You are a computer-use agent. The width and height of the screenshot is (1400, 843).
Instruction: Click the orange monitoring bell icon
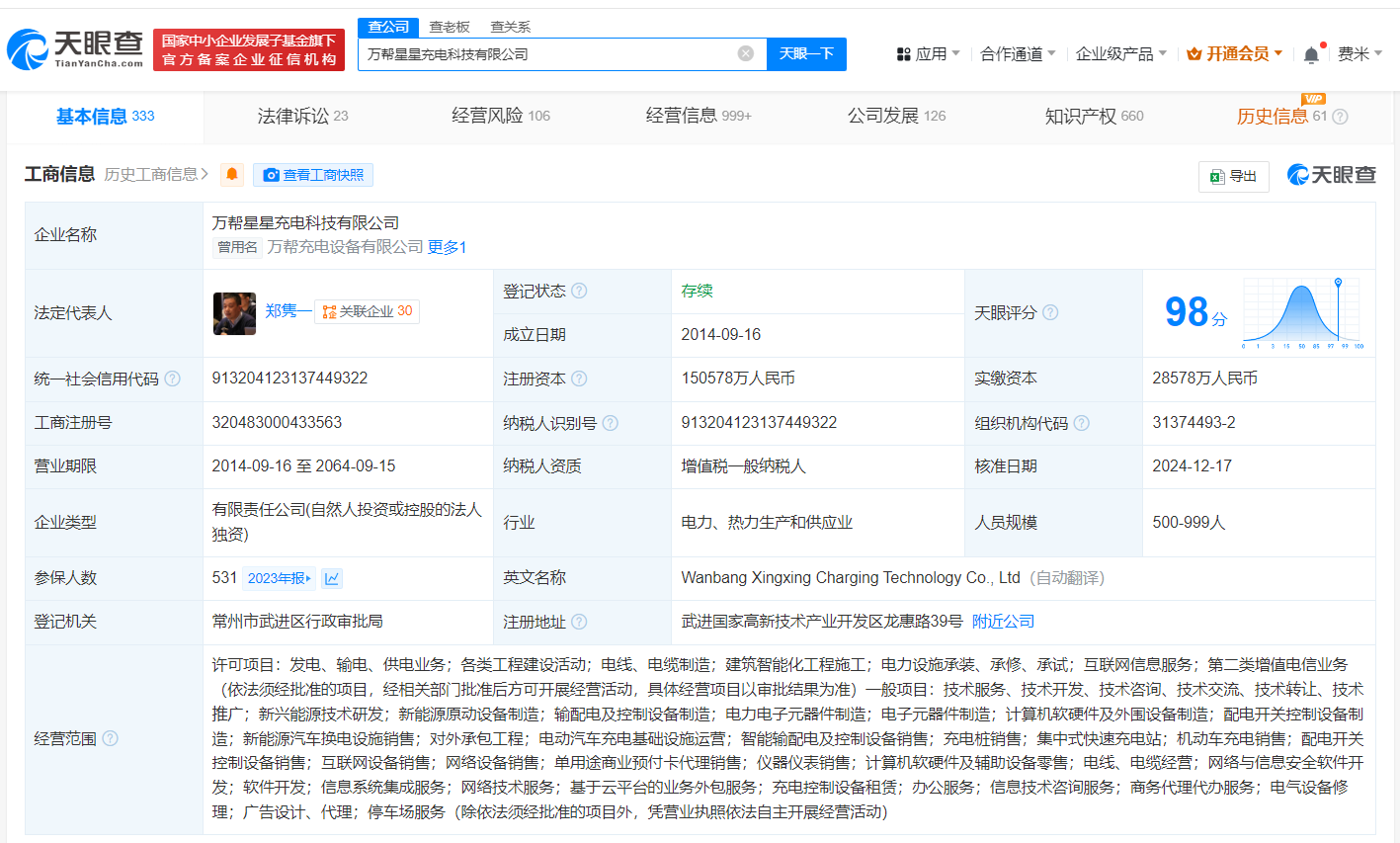coord(232,175)
